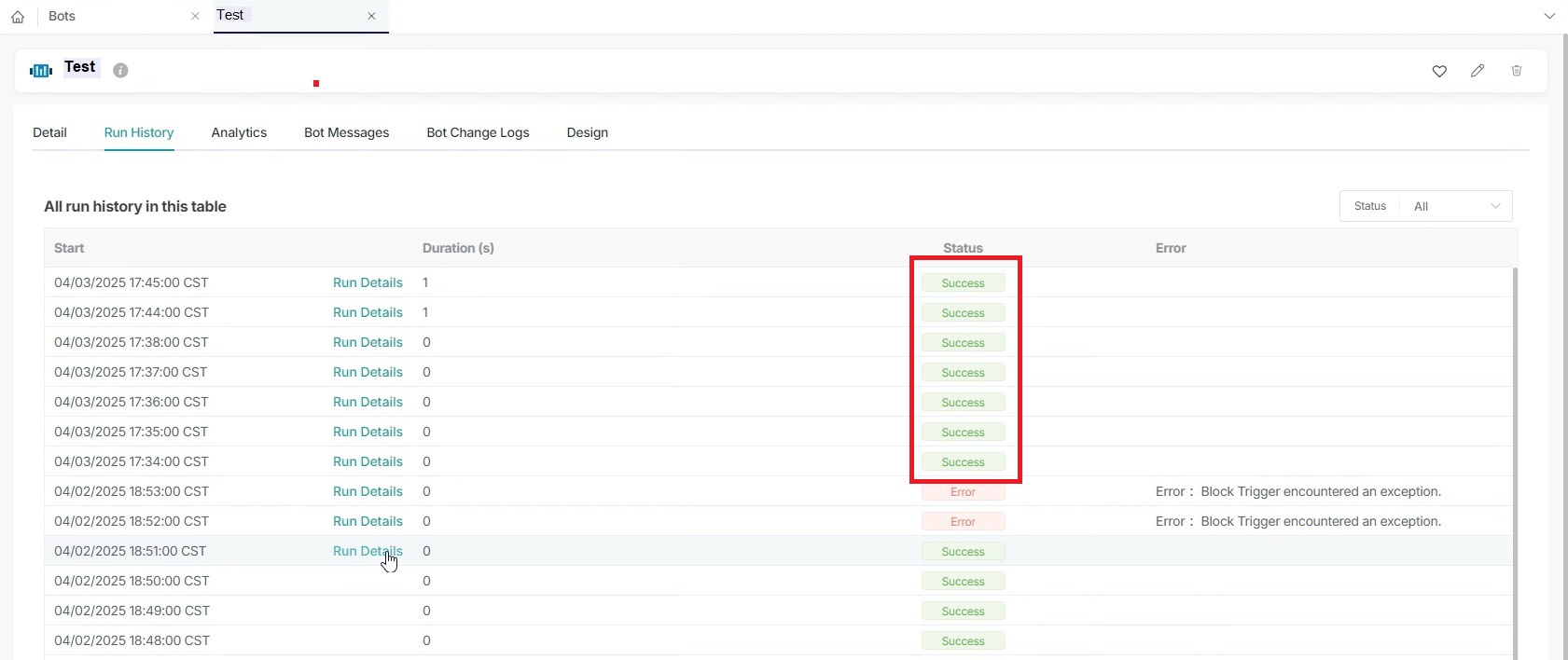
Task: Click the info icon beside Test title
Action: coord(120,70)
